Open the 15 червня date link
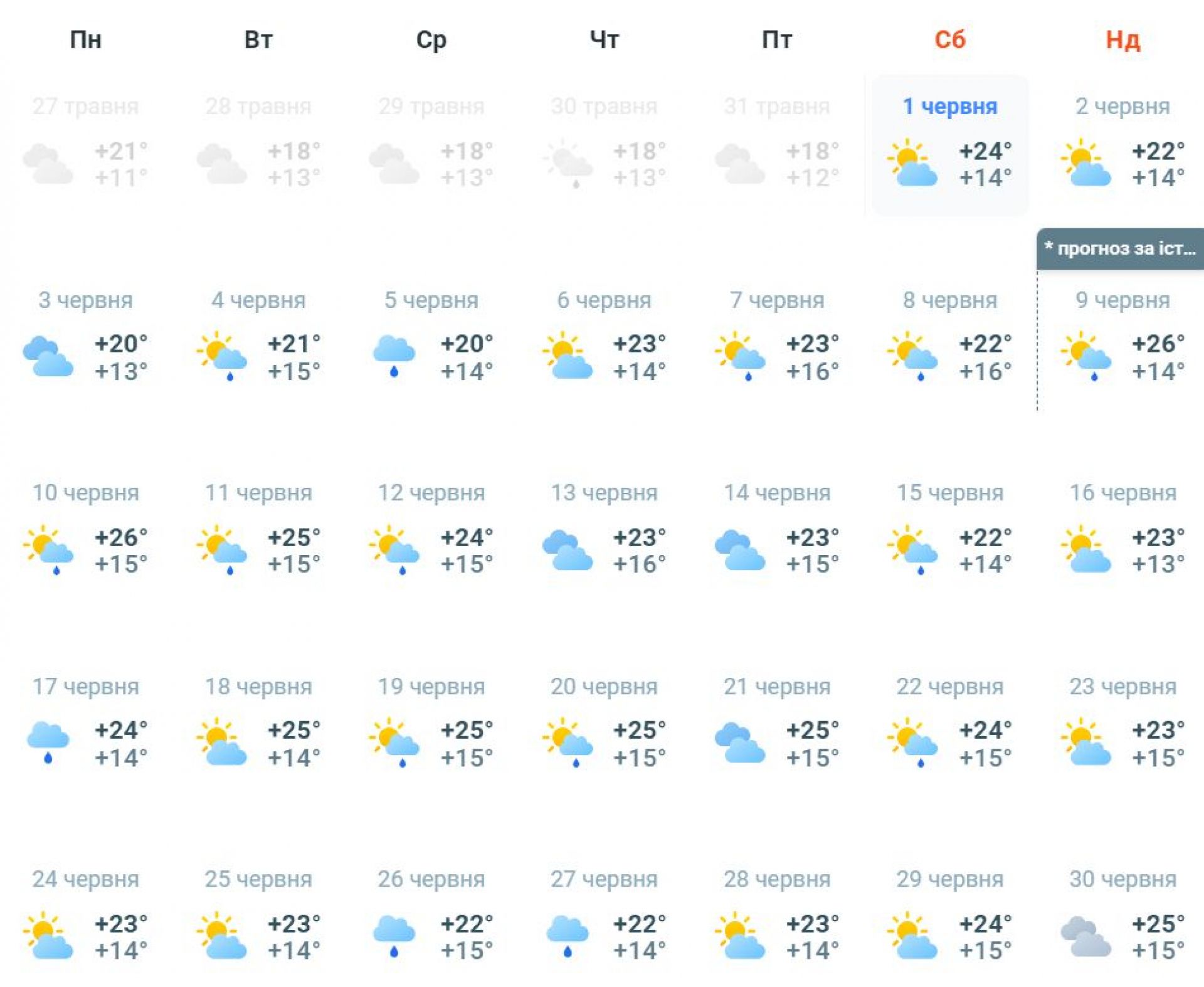The height and width of the screenshot is (987, 1204). tap(949, 493)
